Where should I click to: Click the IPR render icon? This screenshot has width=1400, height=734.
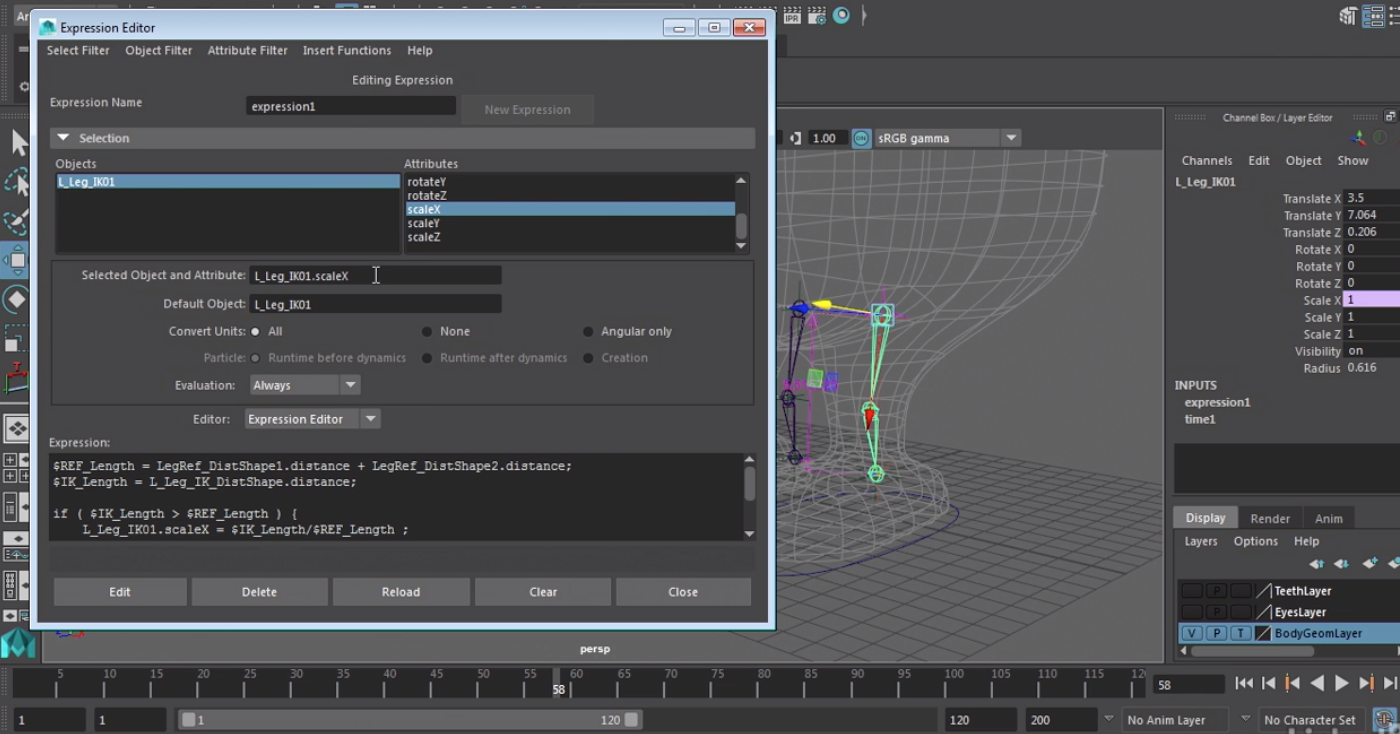click(792, 15)
